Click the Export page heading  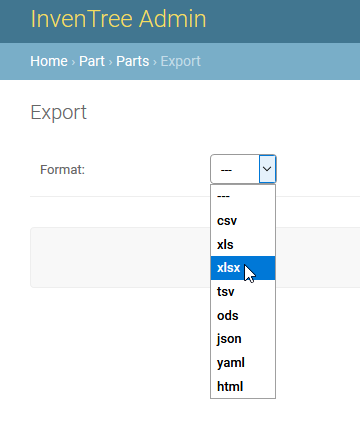59,112
